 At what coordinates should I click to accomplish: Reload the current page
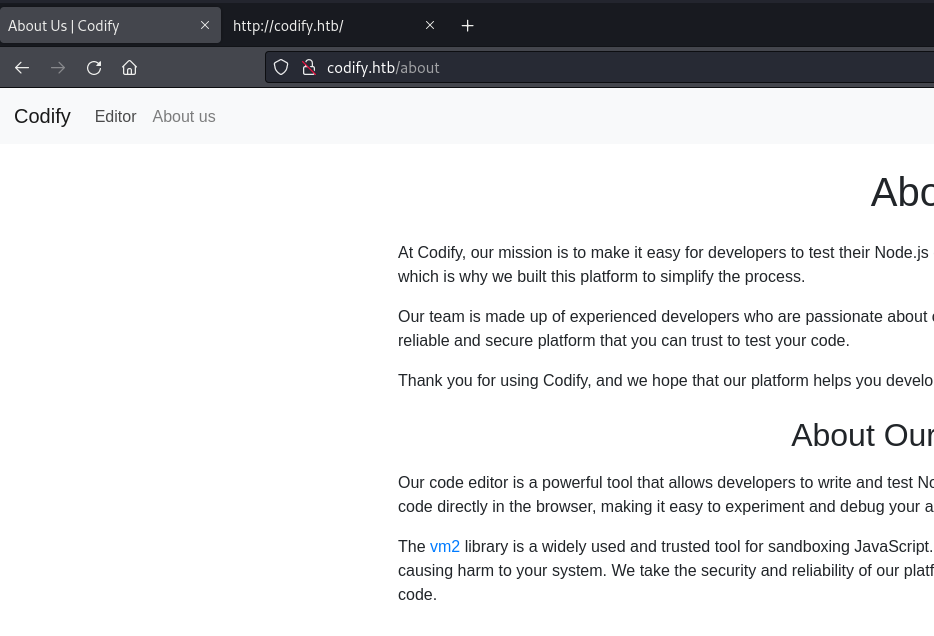coord(94,68)
